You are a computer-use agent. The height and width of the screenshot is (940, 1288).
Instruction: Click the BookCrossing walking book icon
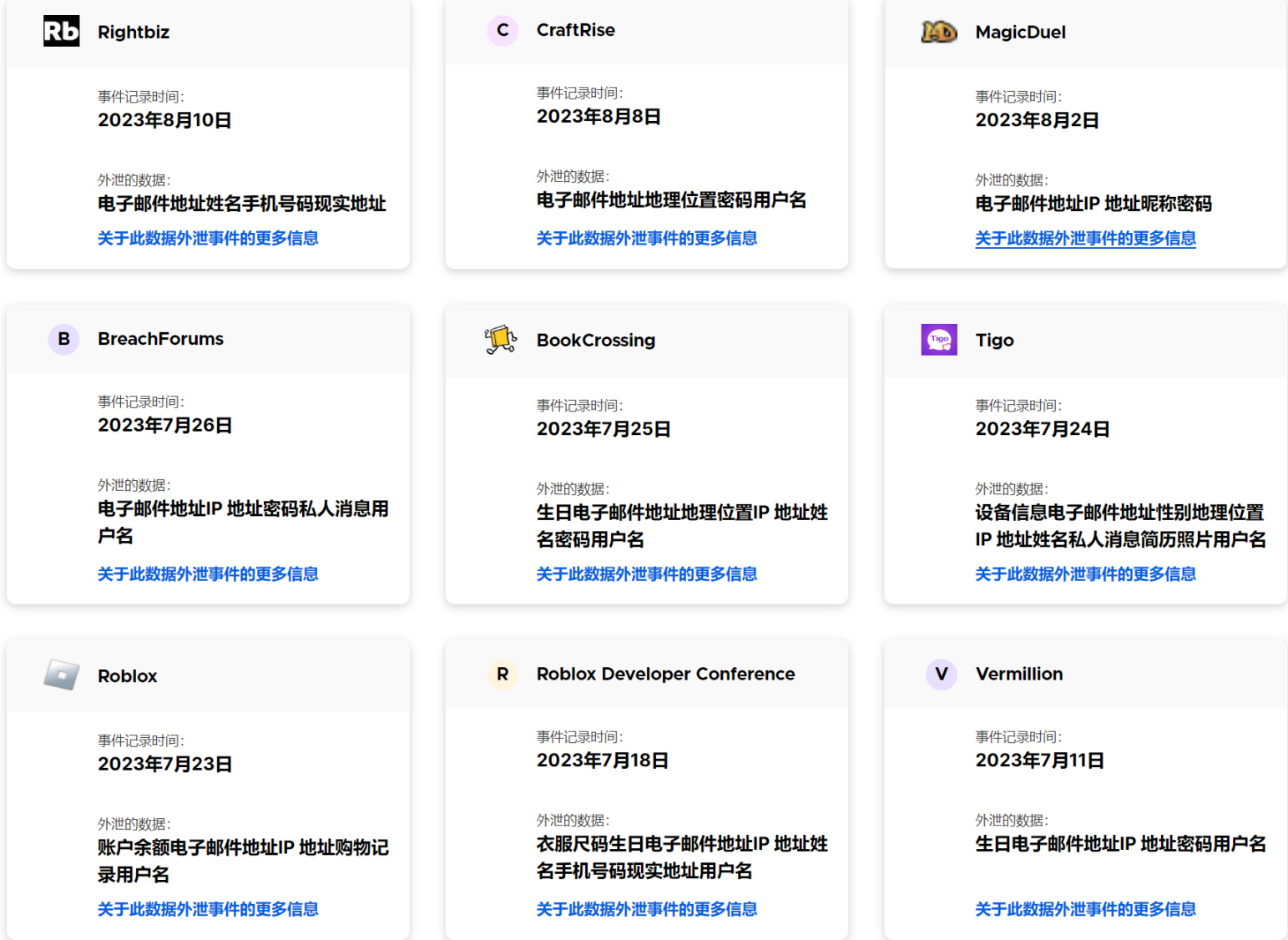point(501,340)
